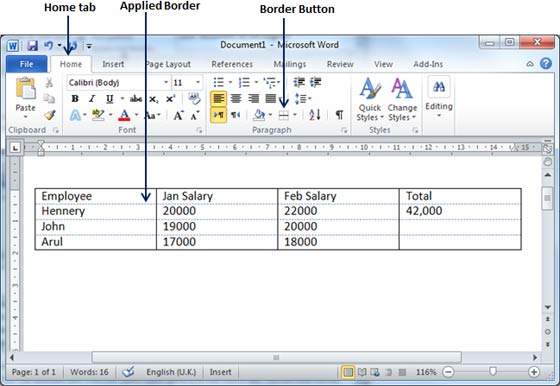Click Grow Font button
560x386 pixels.
pos(178,115)
